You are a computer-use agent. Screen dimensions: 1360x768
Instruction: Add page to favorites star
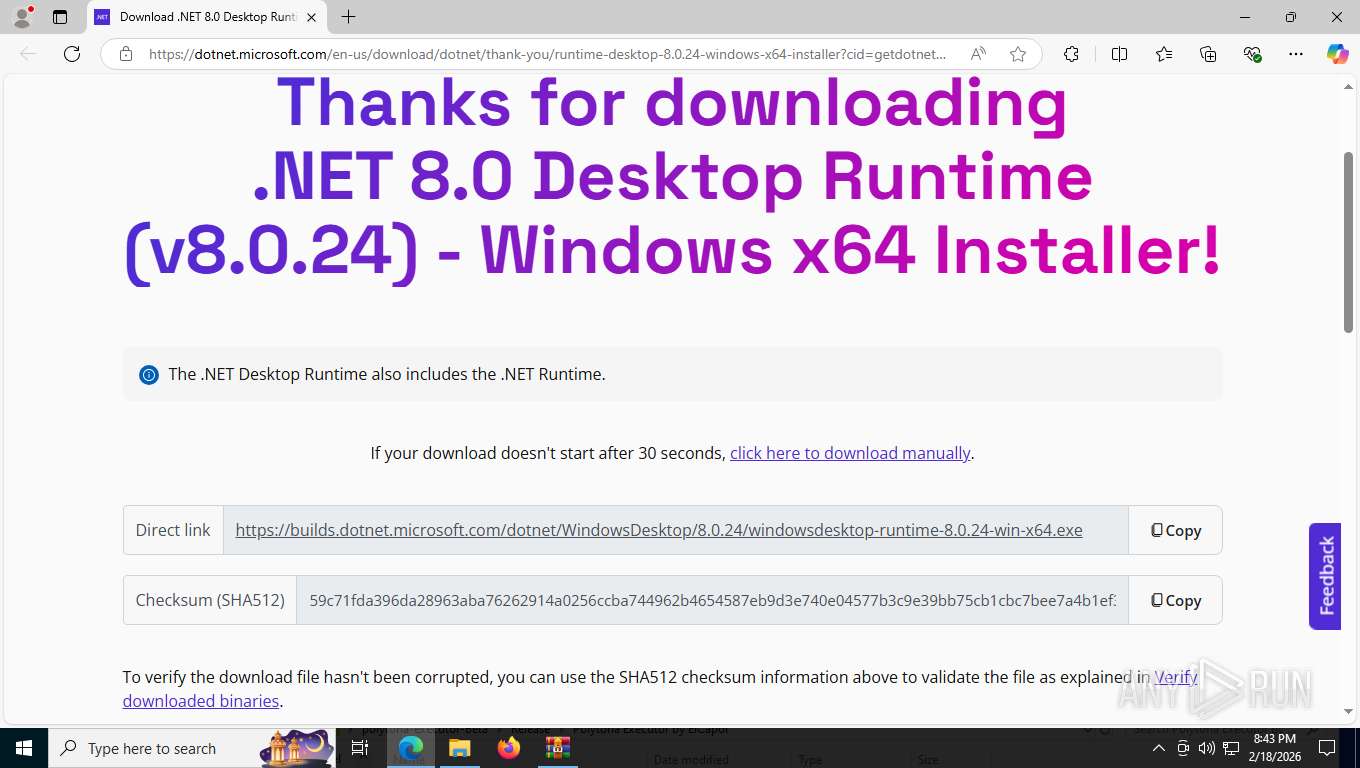click(x=1018, y=54)
